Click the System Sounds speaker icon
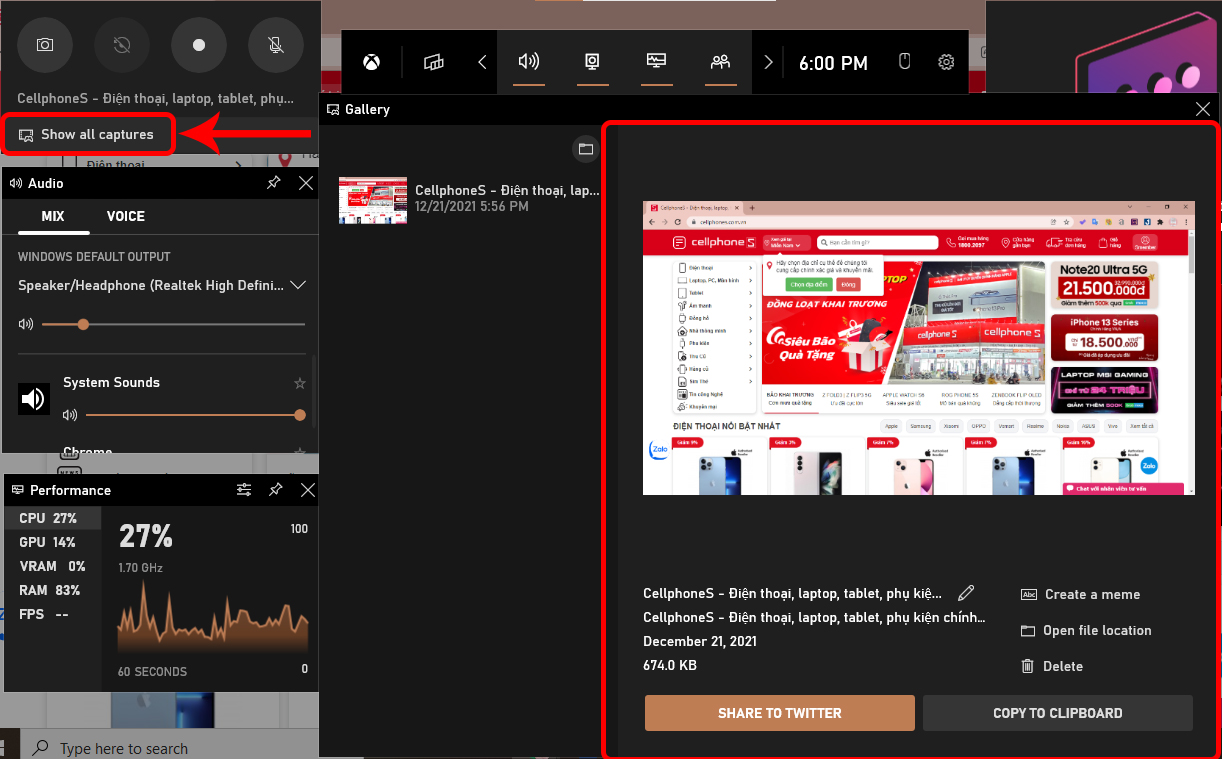Viewport: 1222px width, 759px height. coord(34,399)
